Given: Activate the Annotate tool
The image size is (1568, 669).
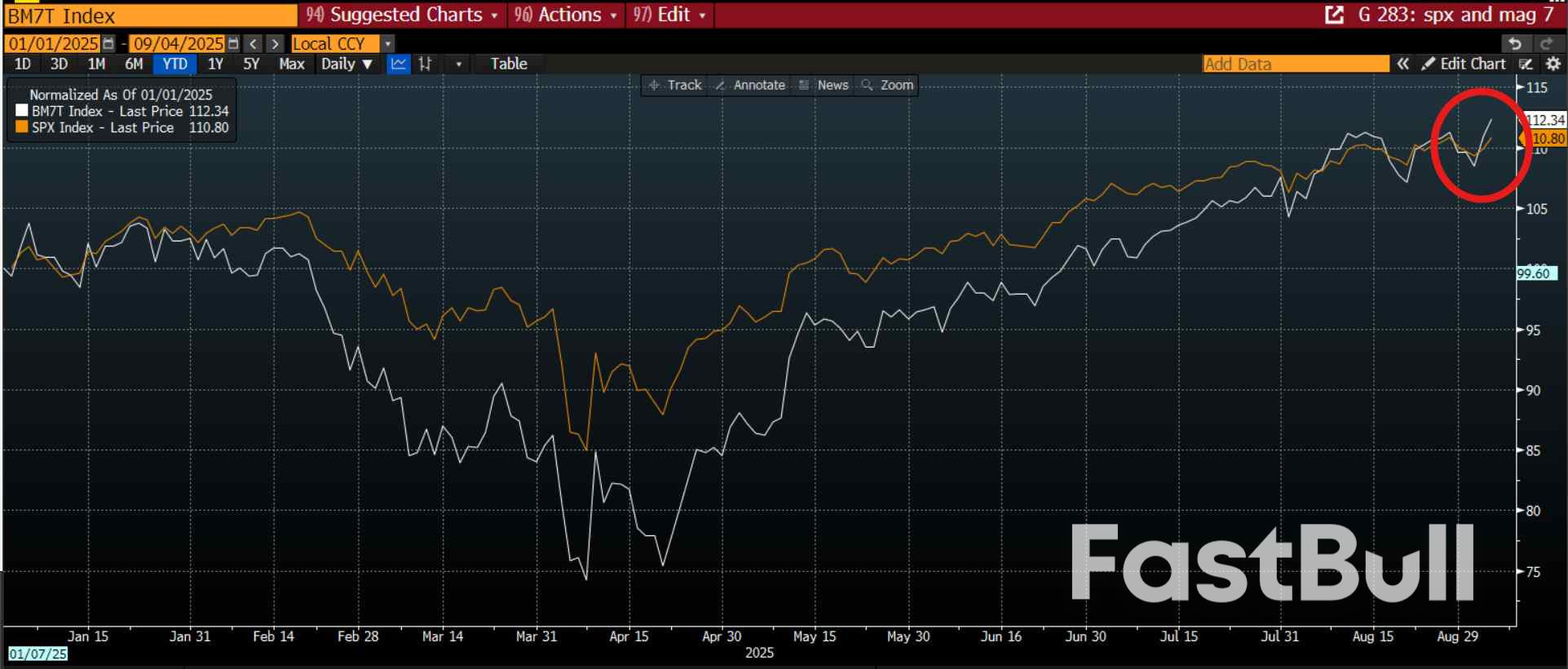Looking at the screenshot, I should coord(750,85).
